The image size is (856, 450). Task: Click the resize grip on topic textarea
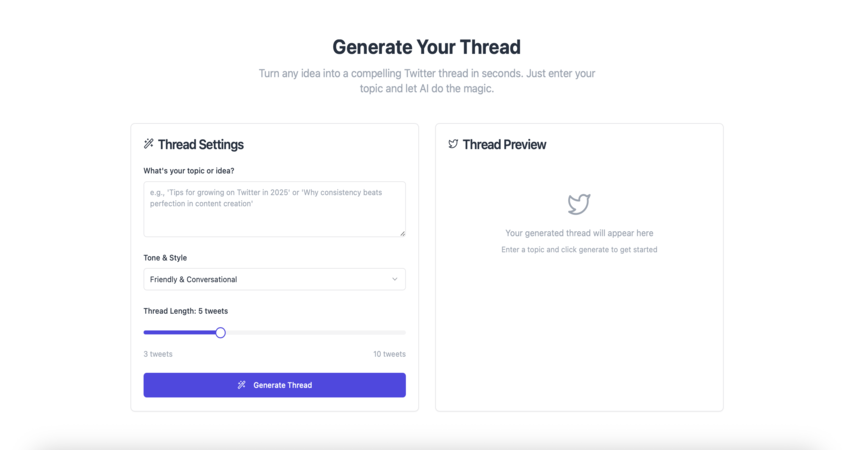402,233
